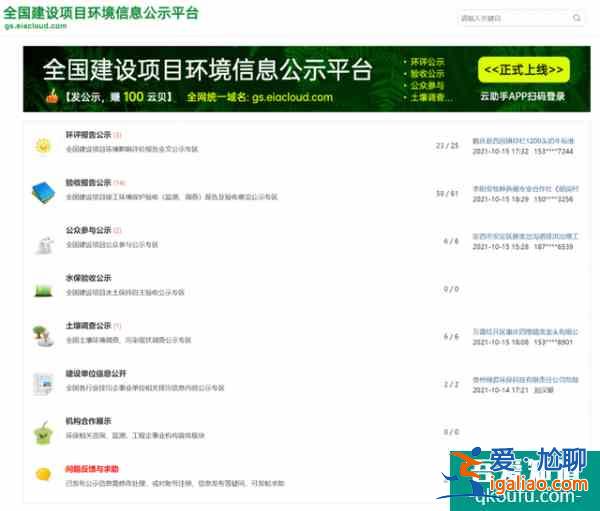The width and height of the screenshot is (600, 511).
Task: Open the 建设单位信息公开 board
Action: (x=96, y=373)
